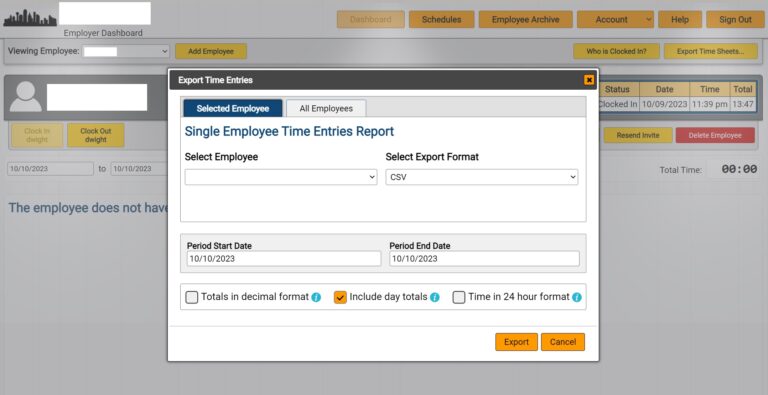Screen dimensions: 768x395
Task: Click the Add Employee button
Action: click(x=211, y=51)
